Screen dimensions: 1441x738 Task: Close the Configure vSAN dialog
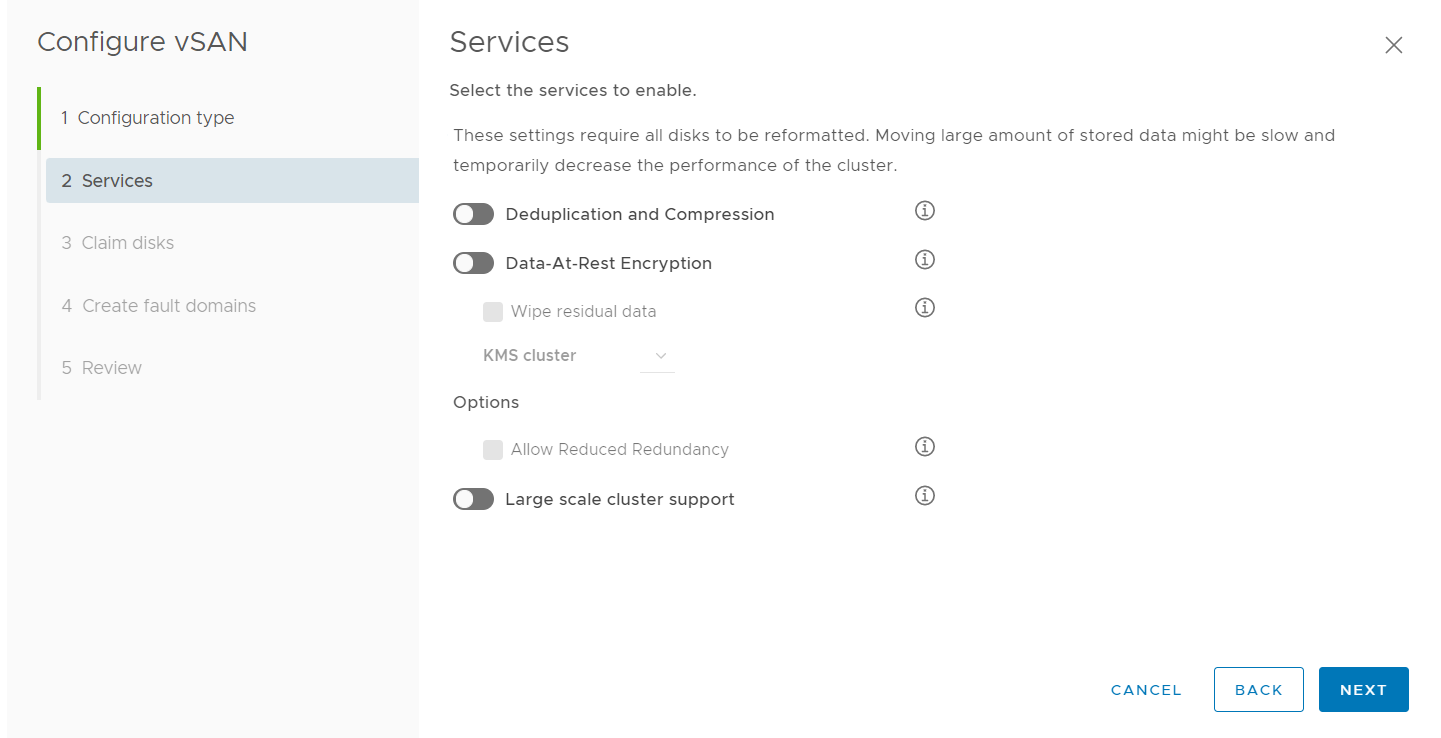click(x=1393, y=45)
